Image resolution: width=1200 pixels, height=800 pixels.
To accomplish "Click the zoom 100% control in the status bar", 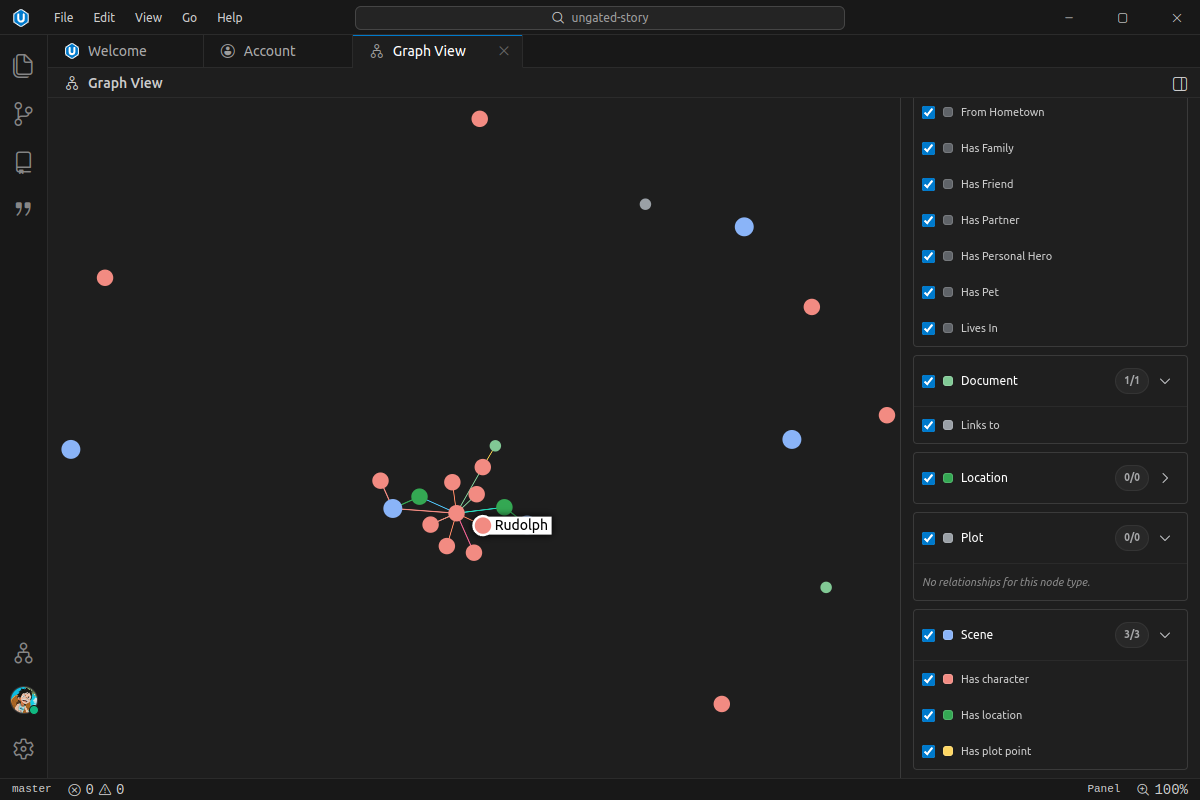I will pos(1162,788).
